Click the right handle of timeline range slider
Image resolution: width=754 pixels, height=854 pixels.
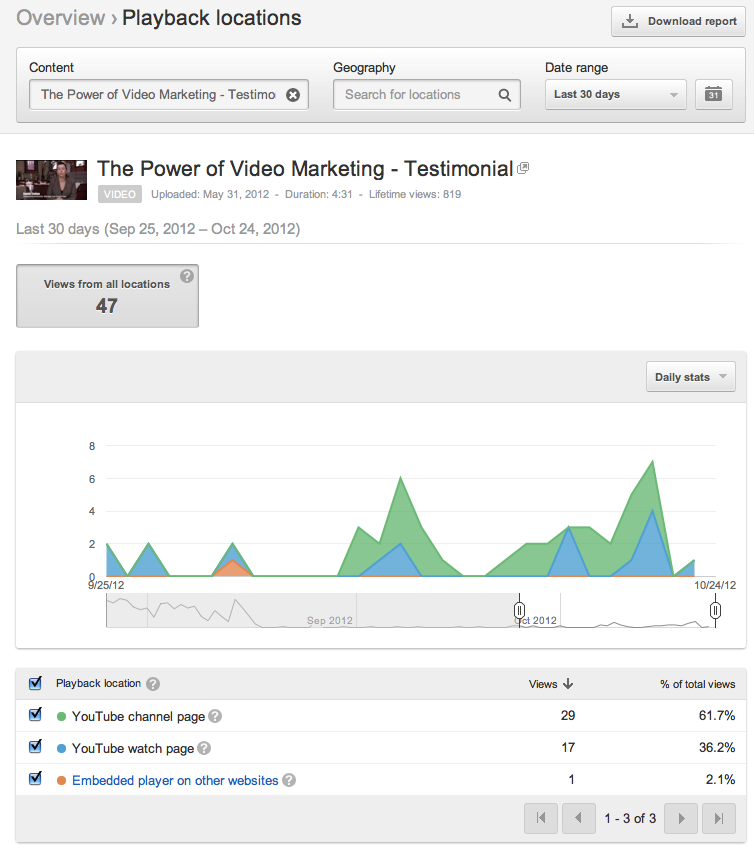coord(715,610)
